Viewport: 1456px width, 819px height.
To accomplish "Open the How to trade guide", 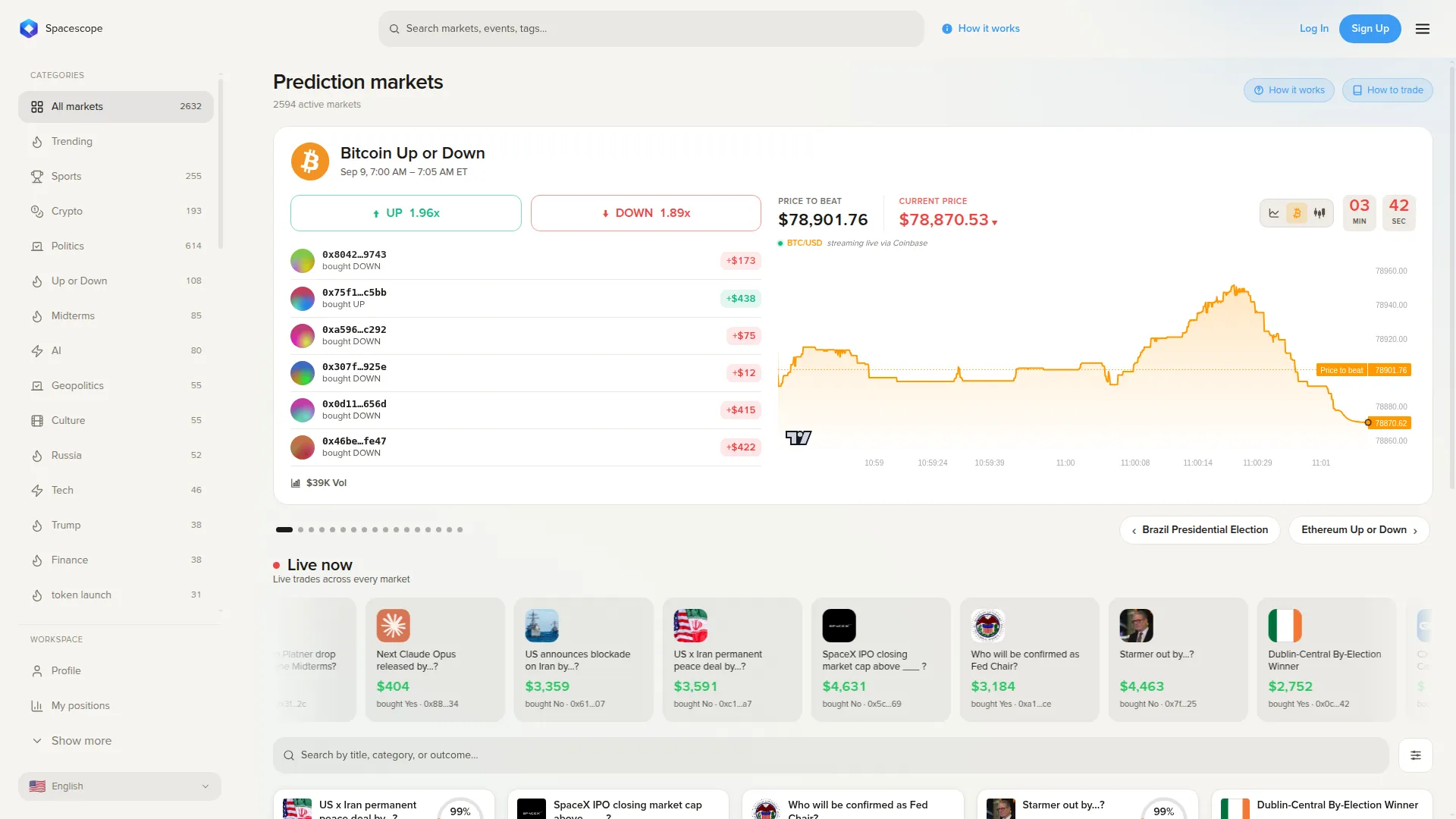I will (1388, 90).
